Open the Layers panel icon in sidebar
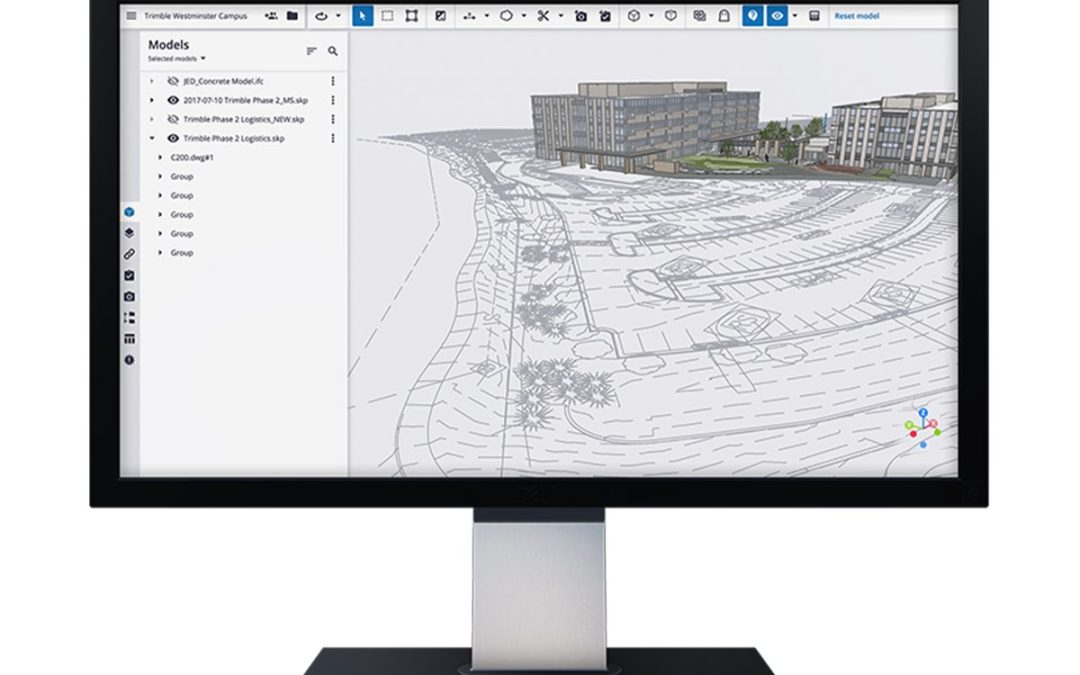This screenshot has width=1080, height=675. point(129,232)
